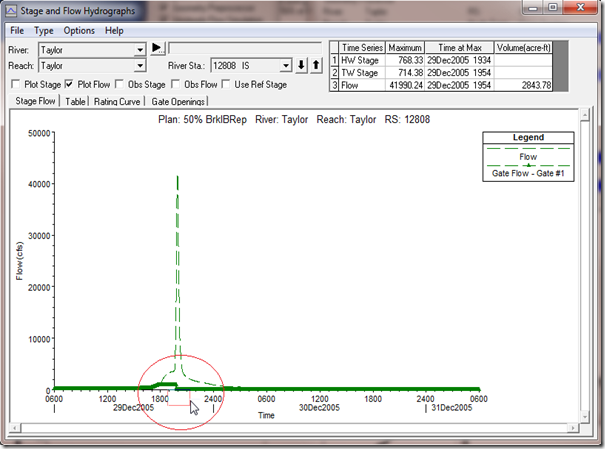
Task: Click the Time Series column header
Action: tap(362, 48)
